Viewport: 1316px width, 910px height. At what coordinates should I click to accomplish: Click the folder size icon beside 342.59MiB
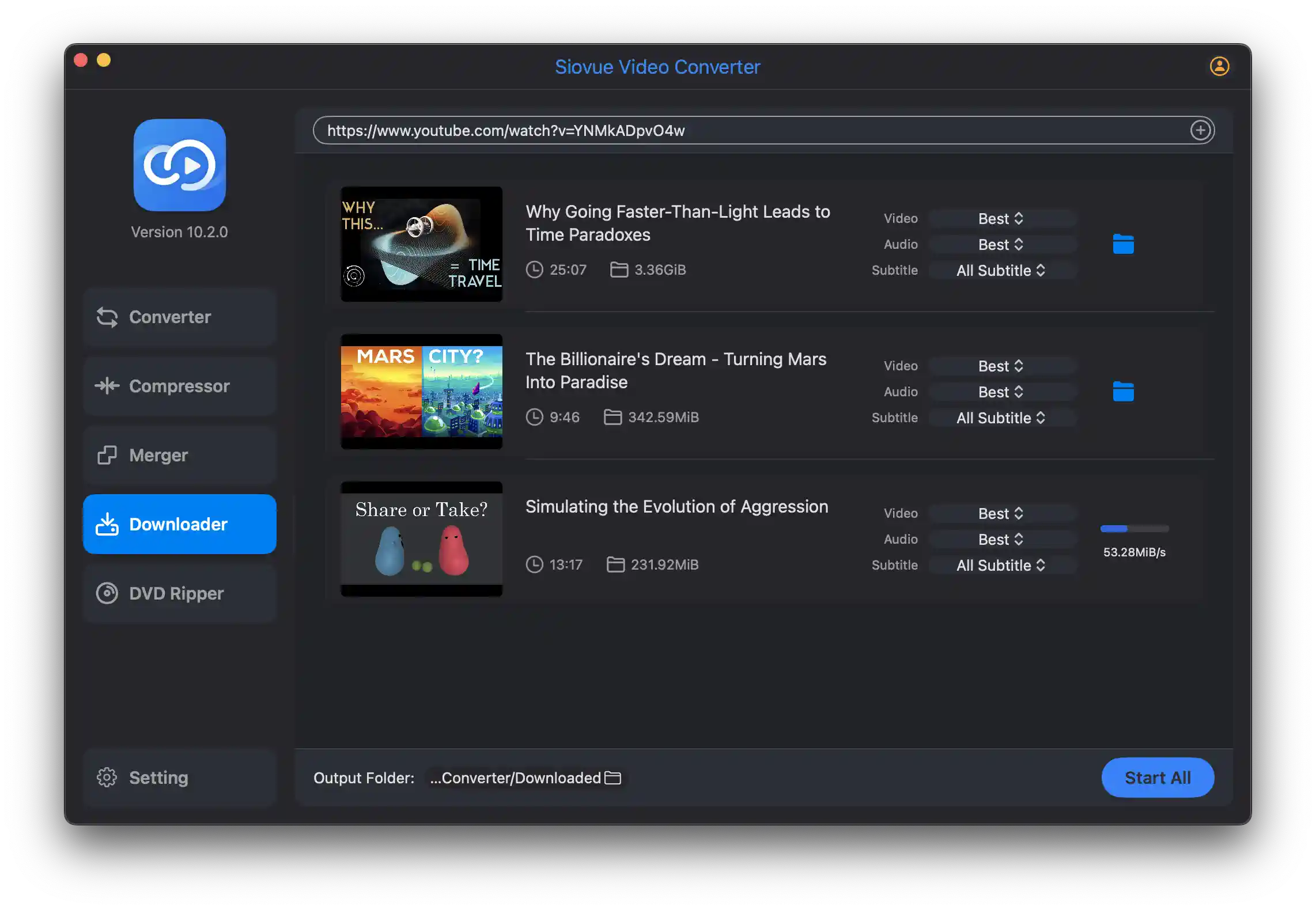[612, 417]
